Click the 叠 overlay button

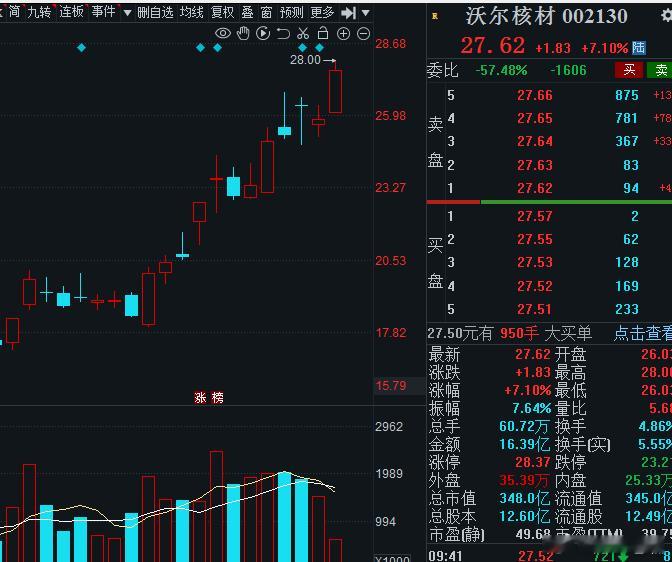[x=247, y=13]
